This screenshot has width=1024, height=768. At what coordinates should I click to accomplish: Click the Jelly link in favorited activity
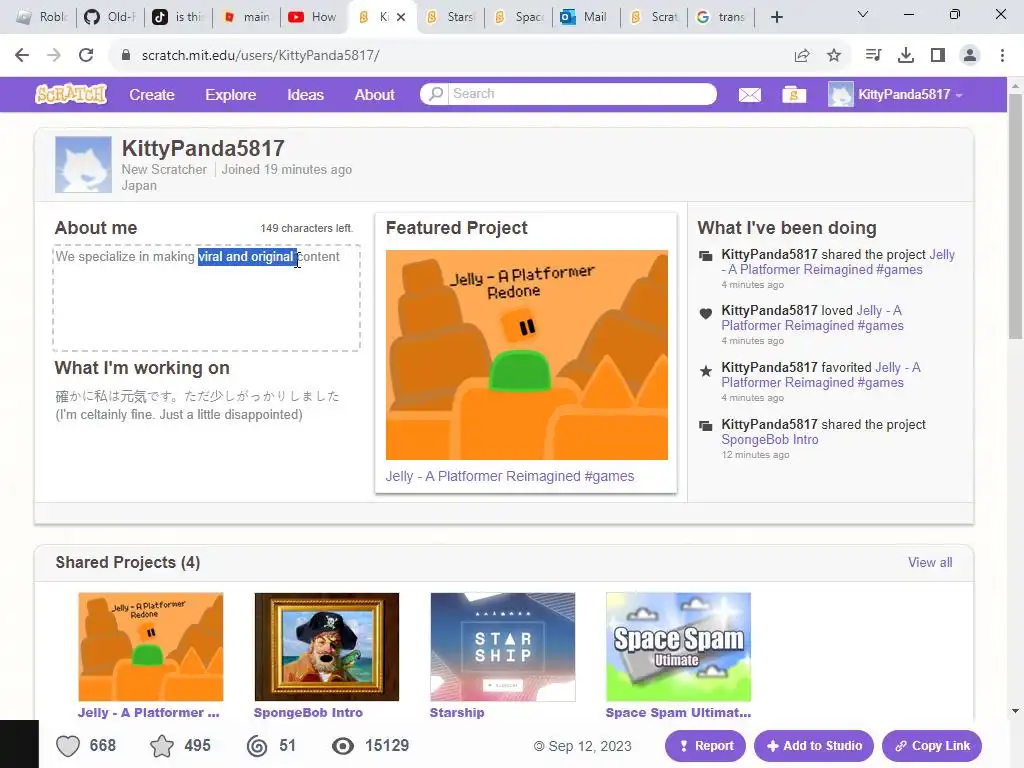[821, 375]
